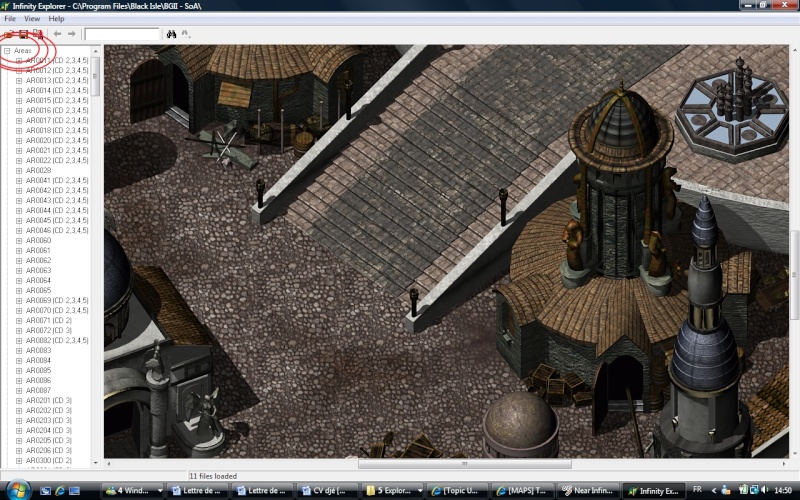Select tree item AR0086
The width and height of the screenshot is (800, 500).
pyautogui.click(x=38, y=381)
